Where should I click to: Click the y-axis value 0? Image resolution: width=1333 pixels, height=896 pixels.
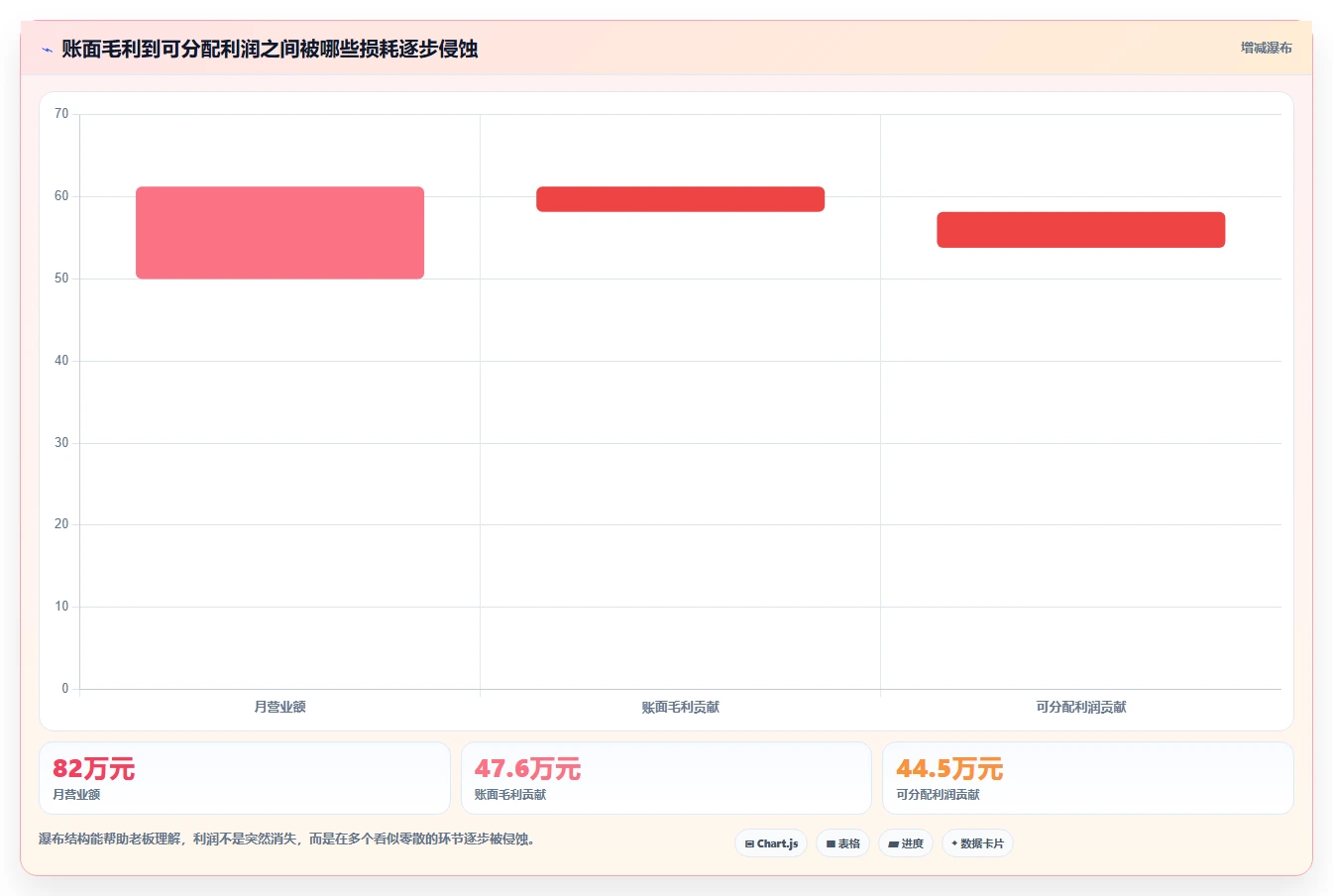(65, 689)
